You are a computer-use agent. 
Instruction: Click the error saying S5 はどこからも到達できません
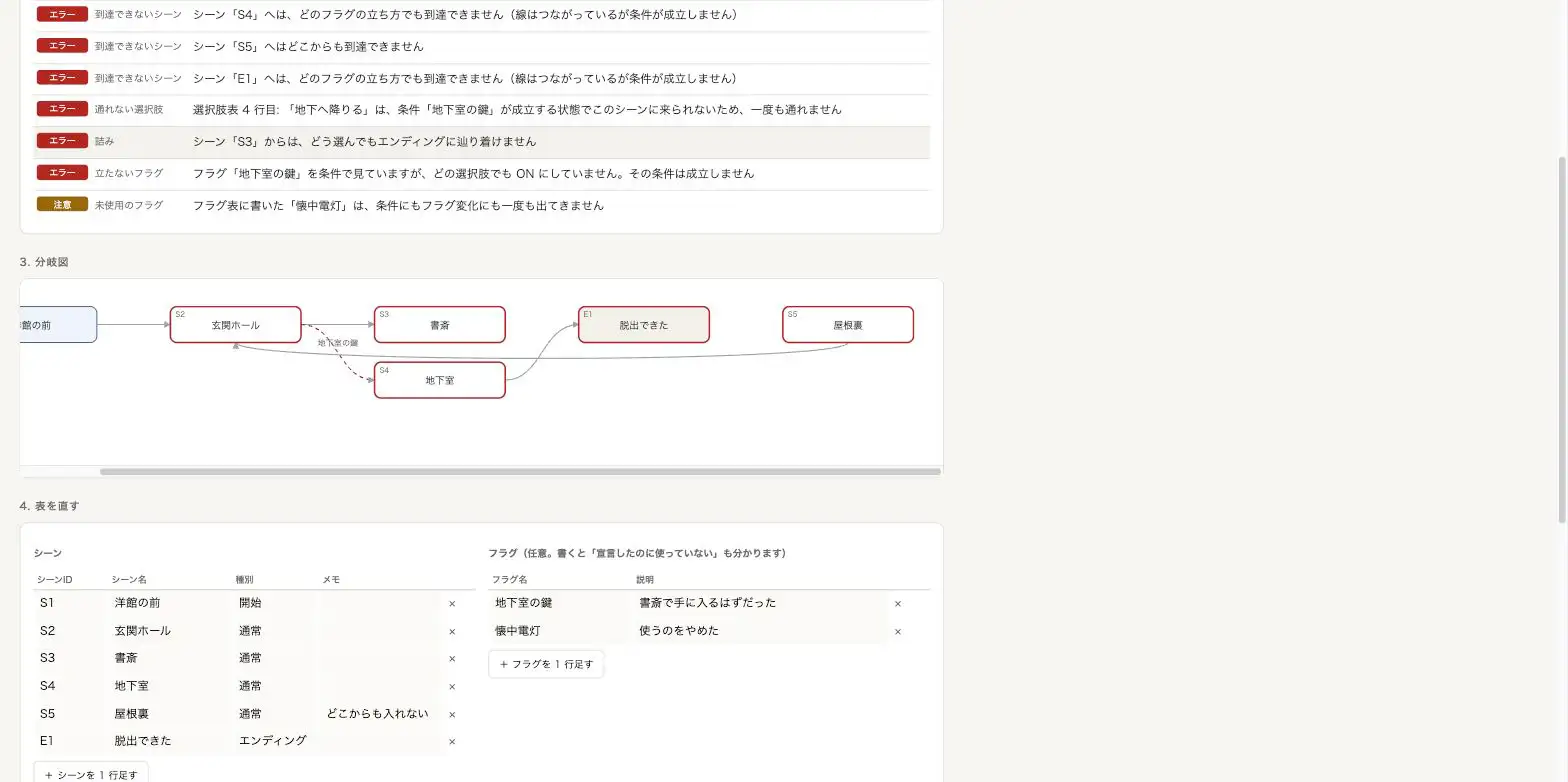point(482,47)
